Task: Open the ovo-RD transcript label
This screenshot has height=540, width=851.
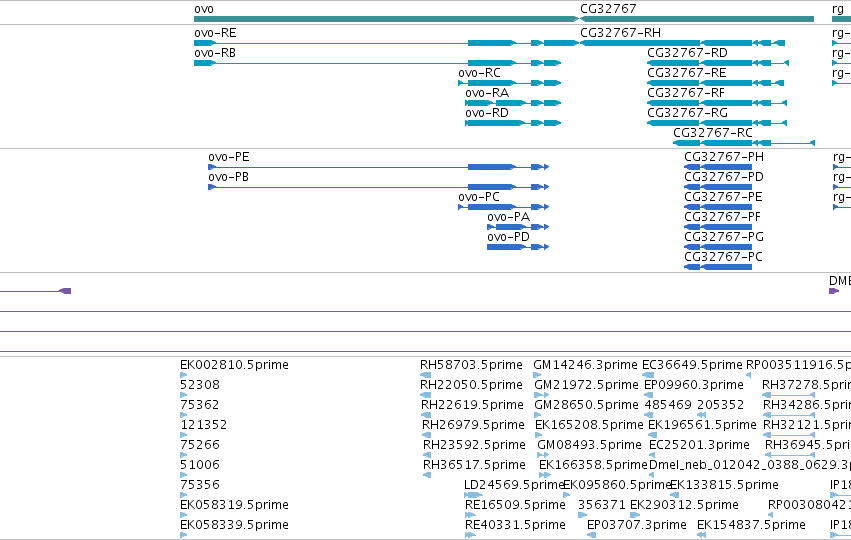Action: (x=487, y=113)
